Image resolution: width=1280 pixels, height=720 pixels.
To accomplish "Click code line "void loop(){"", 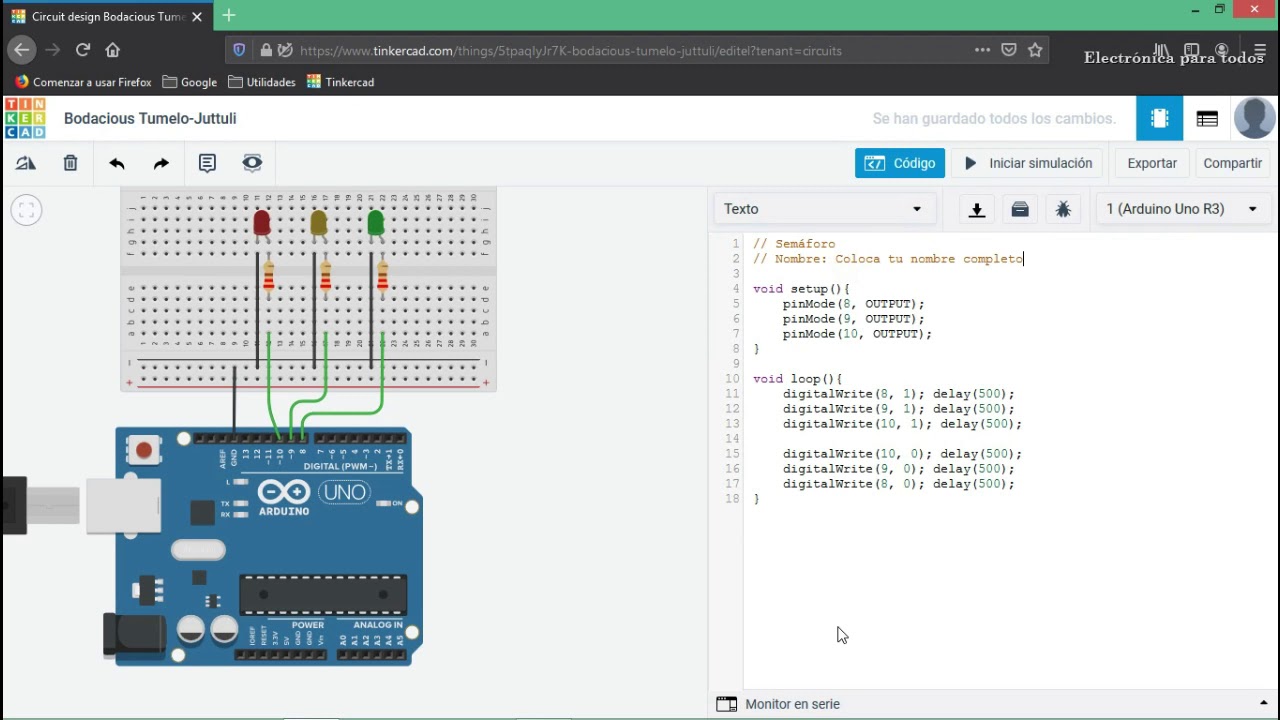I will point(798,379).
